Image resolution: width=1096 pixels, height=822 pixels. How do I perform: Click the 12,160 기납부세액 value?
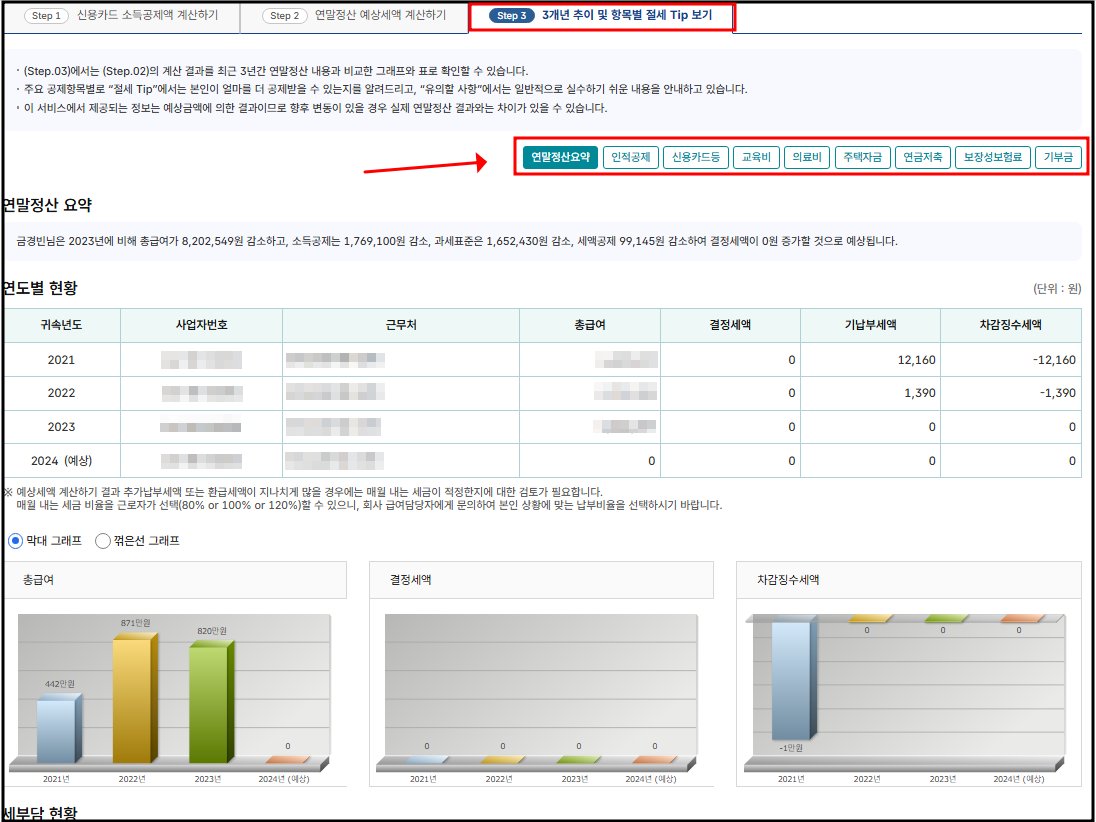point(916,360)
